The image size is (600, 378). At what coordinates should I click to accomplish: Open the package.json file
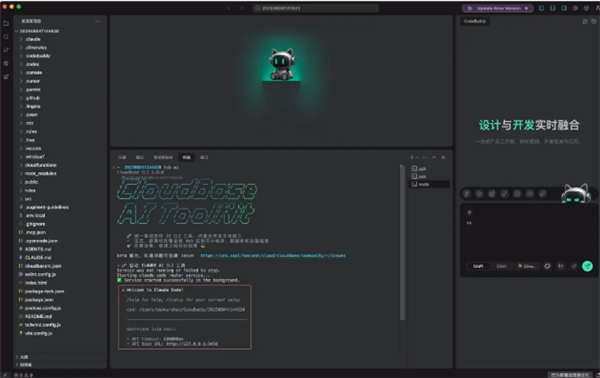(59, 300)
